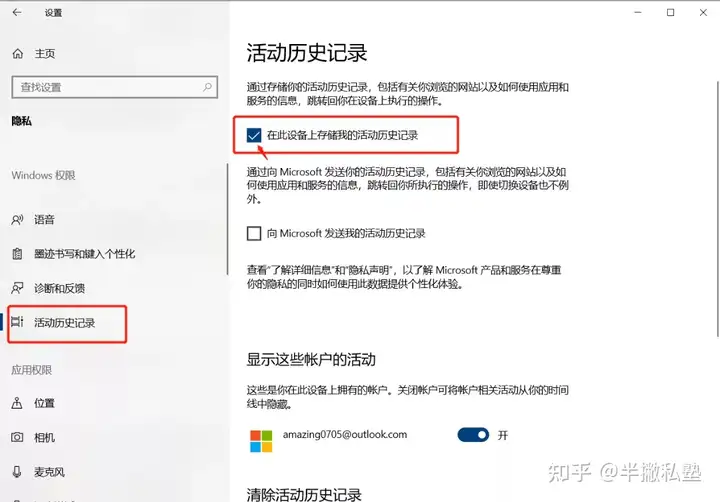Image resolution: width=720 pixels, height=502 pixels.
Task: Open the 麦克风 microphone icon
Action: [x=17, y=472]
